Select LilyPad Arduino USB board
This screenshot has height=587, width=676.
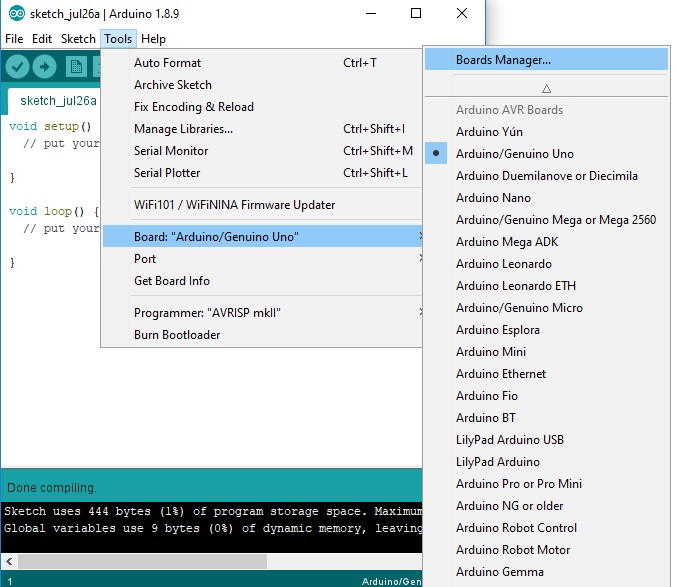pos(546,440)
